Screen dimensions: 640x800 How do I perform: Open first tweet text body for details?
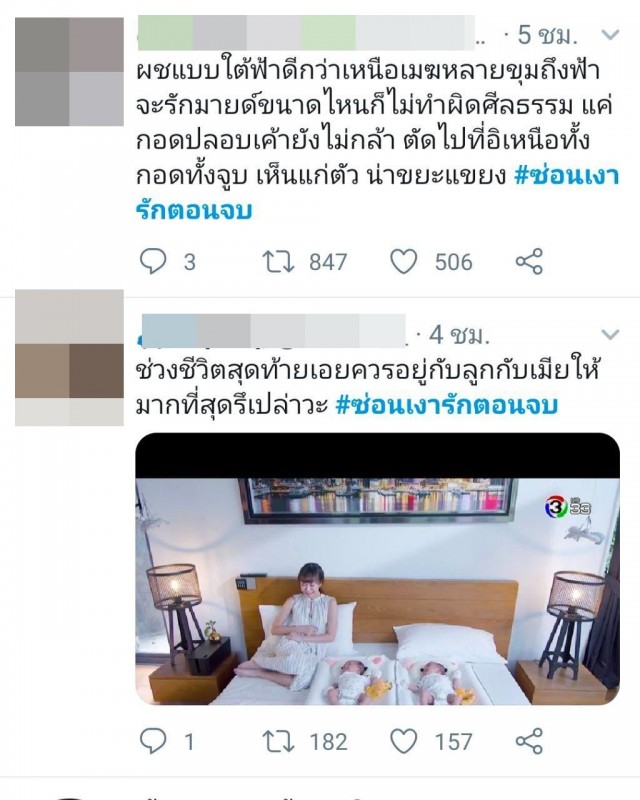coord(378,140)
